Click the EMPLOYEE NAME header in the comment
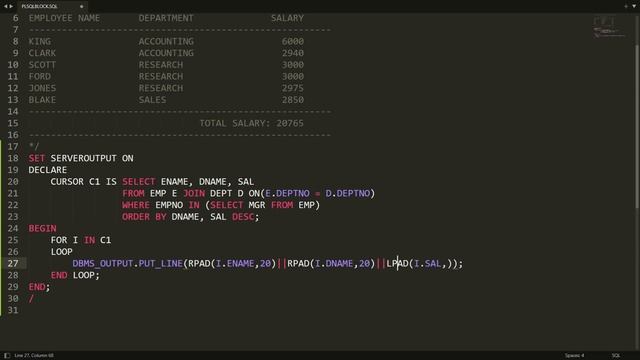 pyautogui.click(x=64, y=18)
